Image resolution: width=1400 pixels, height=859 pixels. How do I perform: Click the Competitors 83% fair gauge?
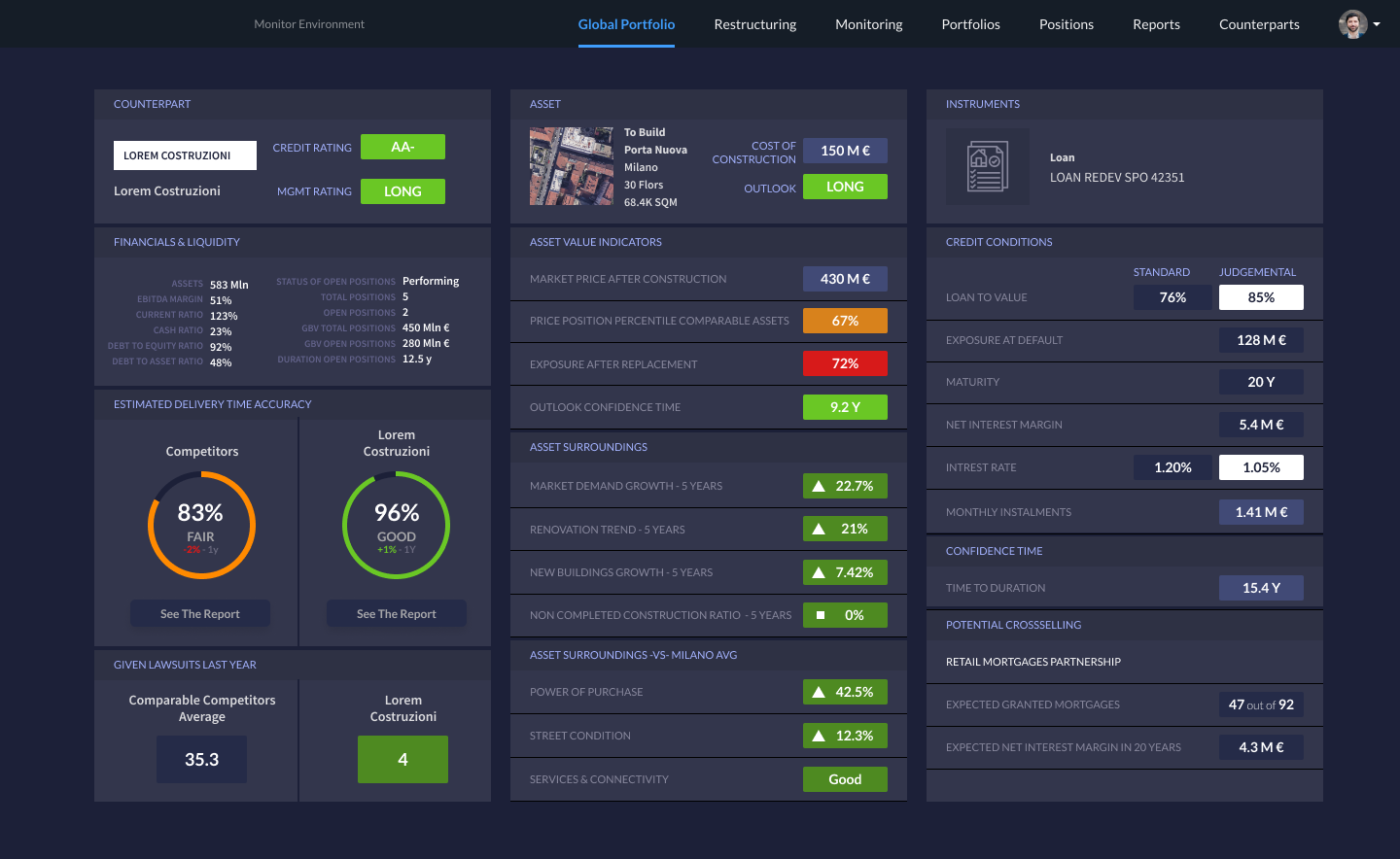pos(201,526)
